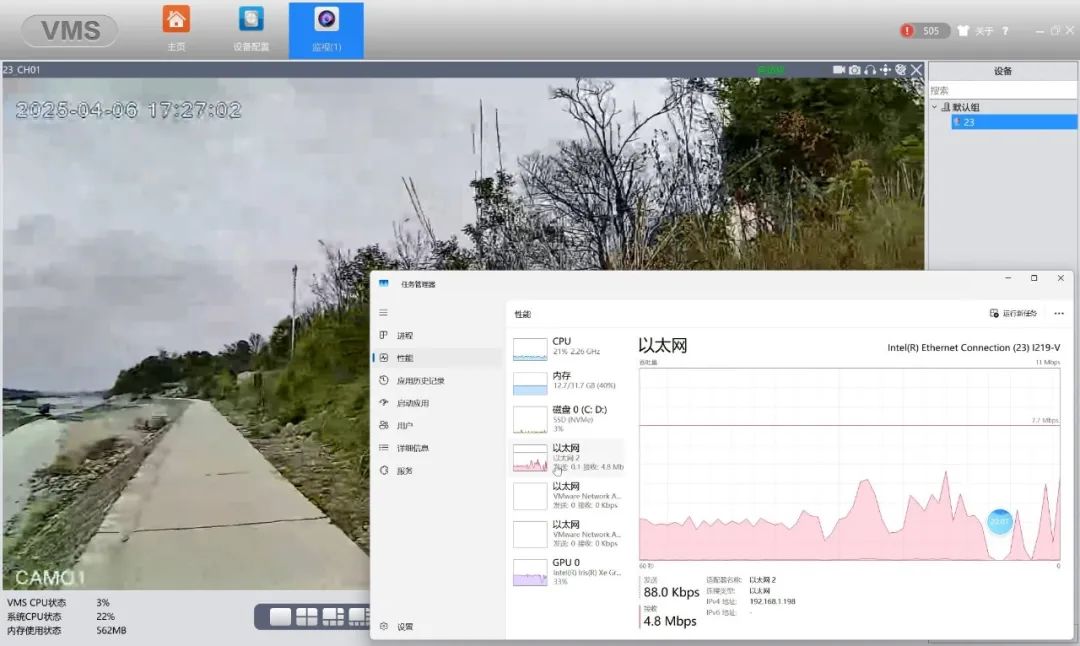Click the Task Manager title bar icon
Image resolution: width=1080 pixels, height=646 pixels.
click(384, 284)
